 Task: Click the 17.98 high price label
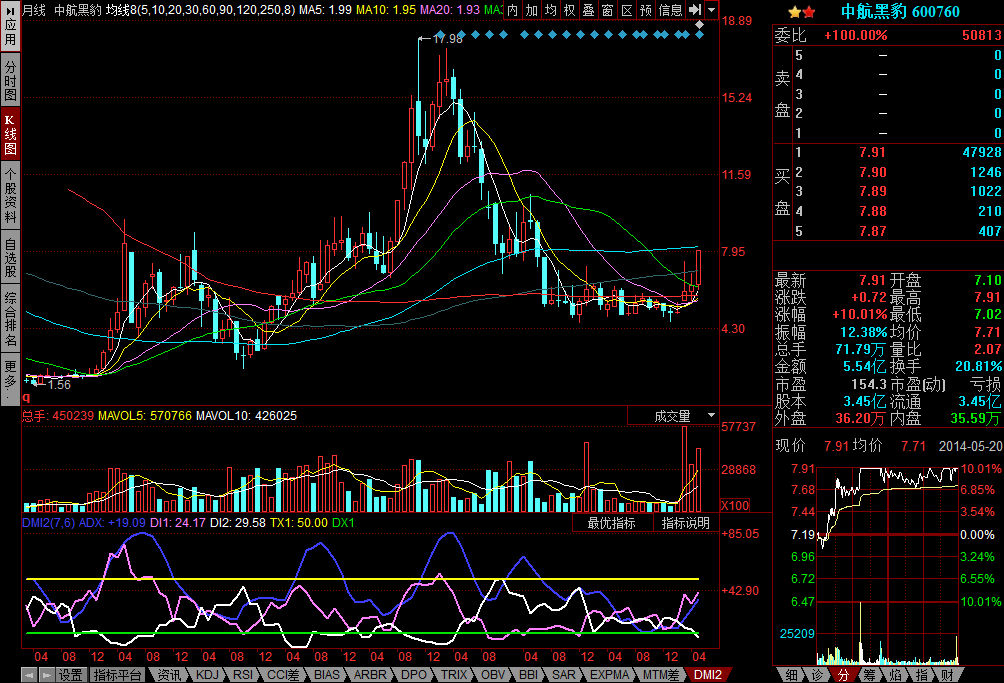pyautogui.click(x=447, y=39)
